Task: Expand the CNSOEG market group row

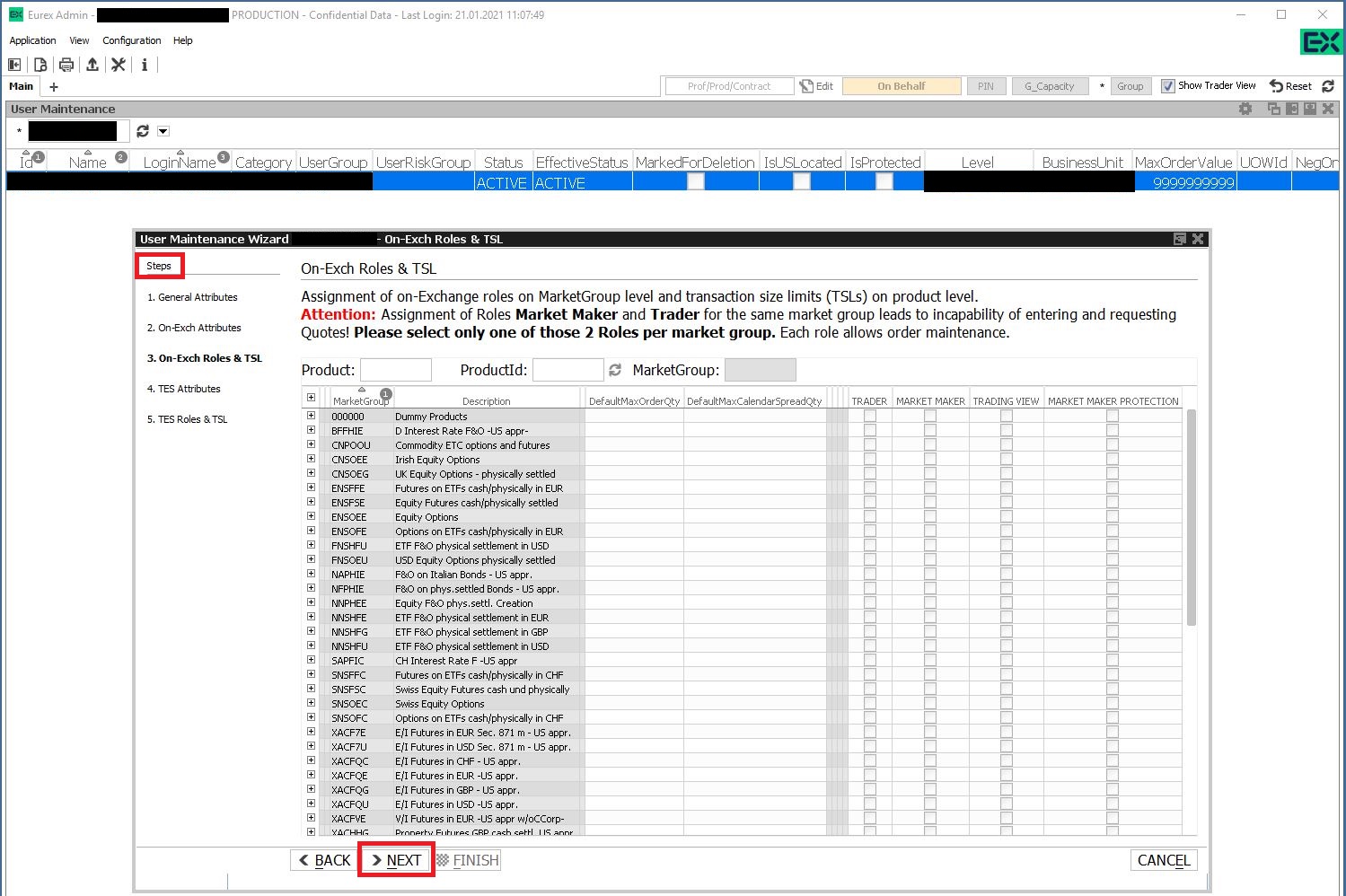Action: [311, 473]
